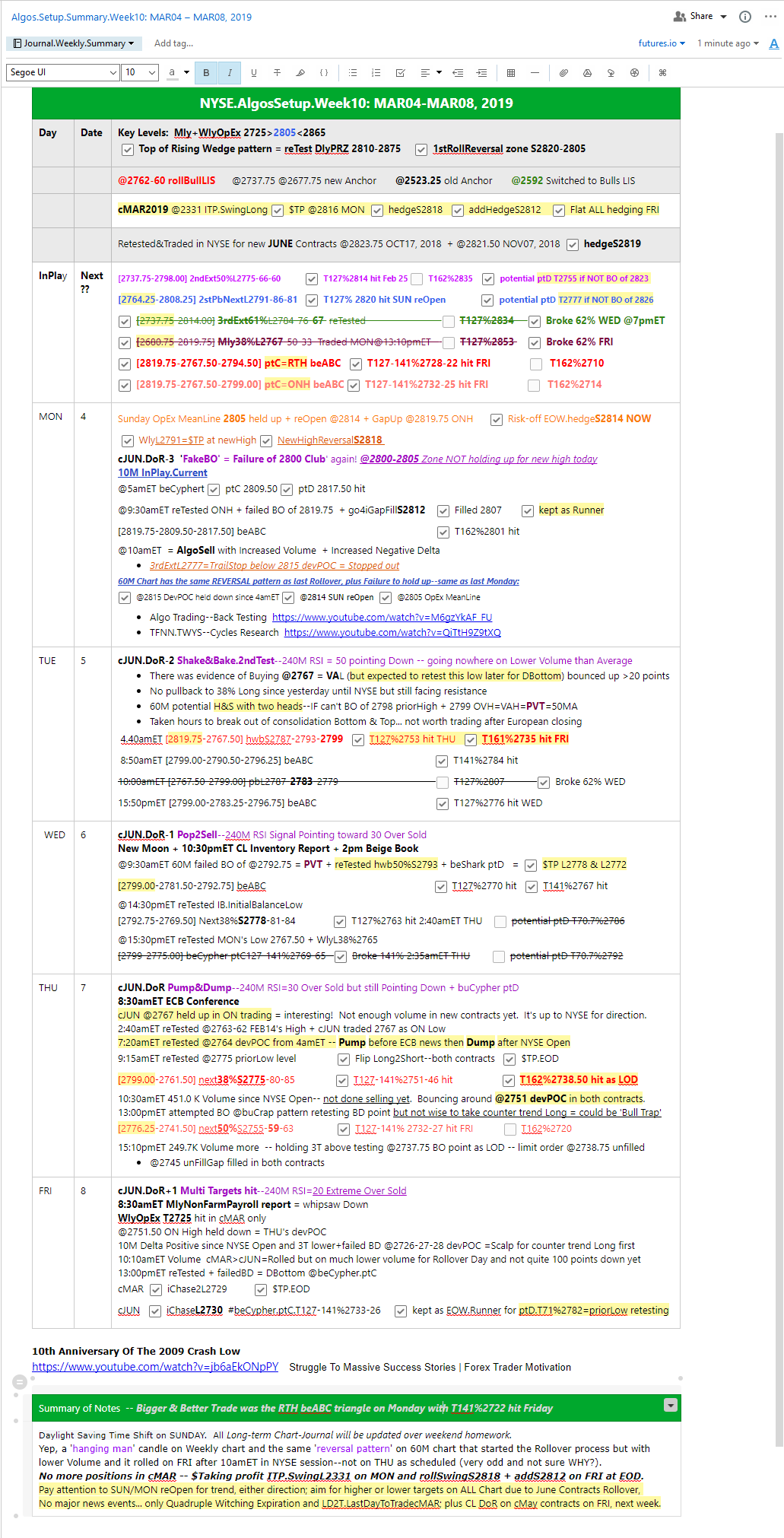Toggle 'Risk-off EOW.hedgeS2814 NOW' checkbox
The width and height of the screenshot is (784, 1538).
click(x=497, y=420)
